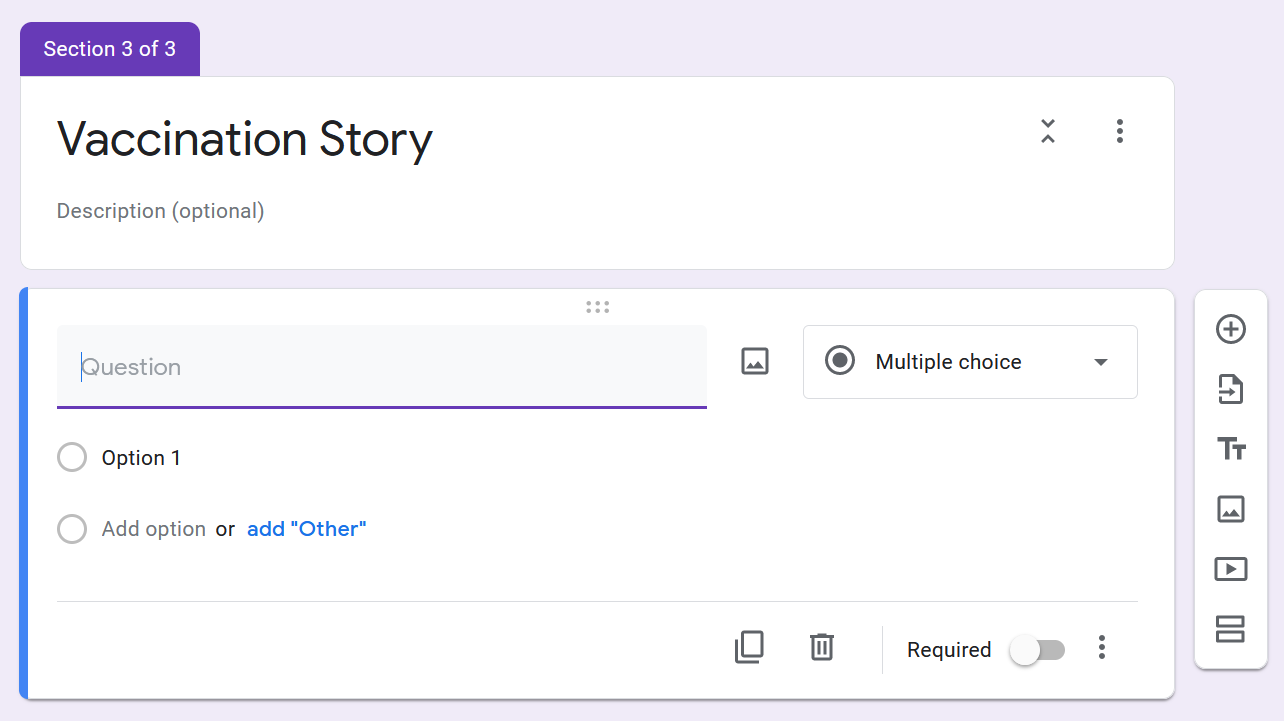Viewport: 1284px width, 721px height.
Task: Click the Add option text
Action: tap(153, 529)
